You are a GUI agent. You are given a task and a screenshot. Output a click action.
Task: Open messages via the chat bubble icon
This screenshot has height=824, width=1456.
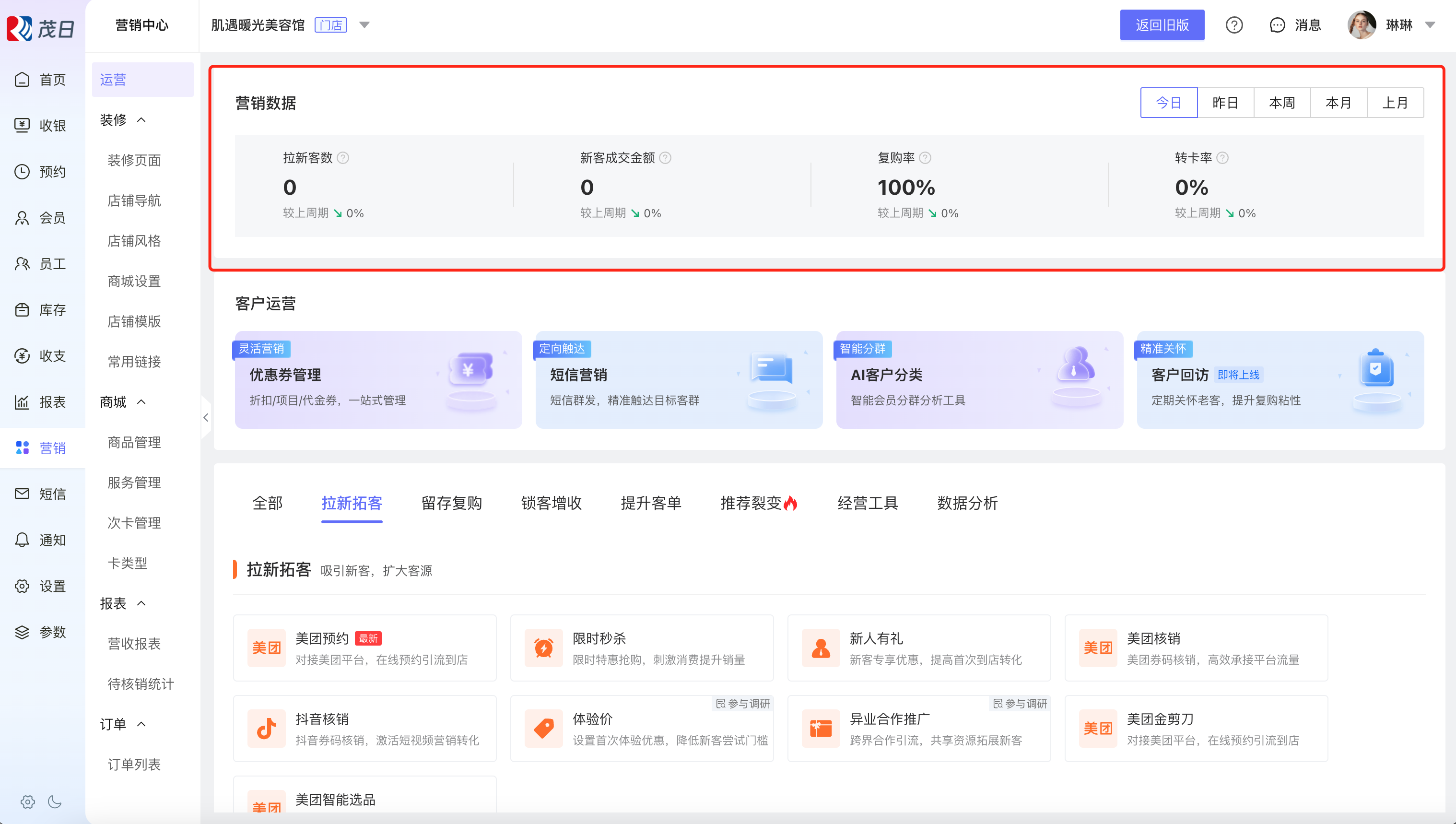1277,25
